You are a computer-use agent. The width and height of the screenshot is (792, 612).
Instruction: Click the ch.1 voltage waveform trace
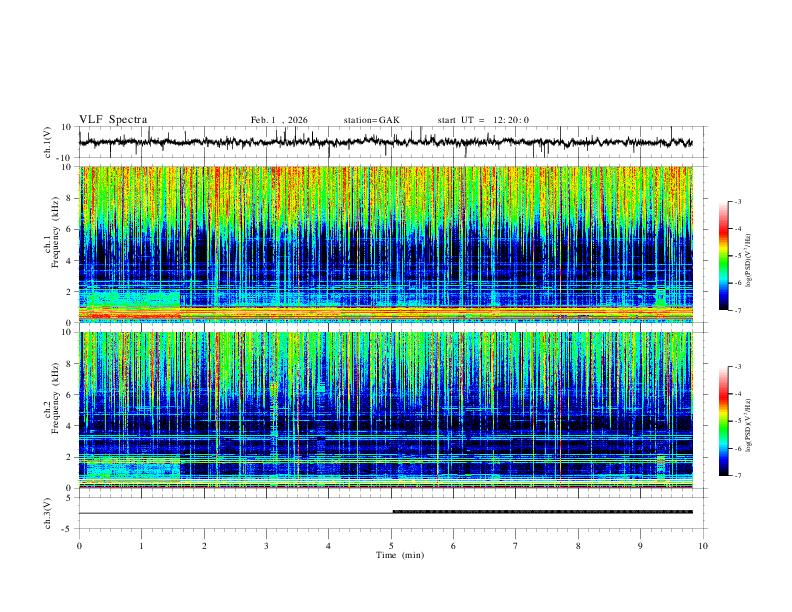pos(385,142)
